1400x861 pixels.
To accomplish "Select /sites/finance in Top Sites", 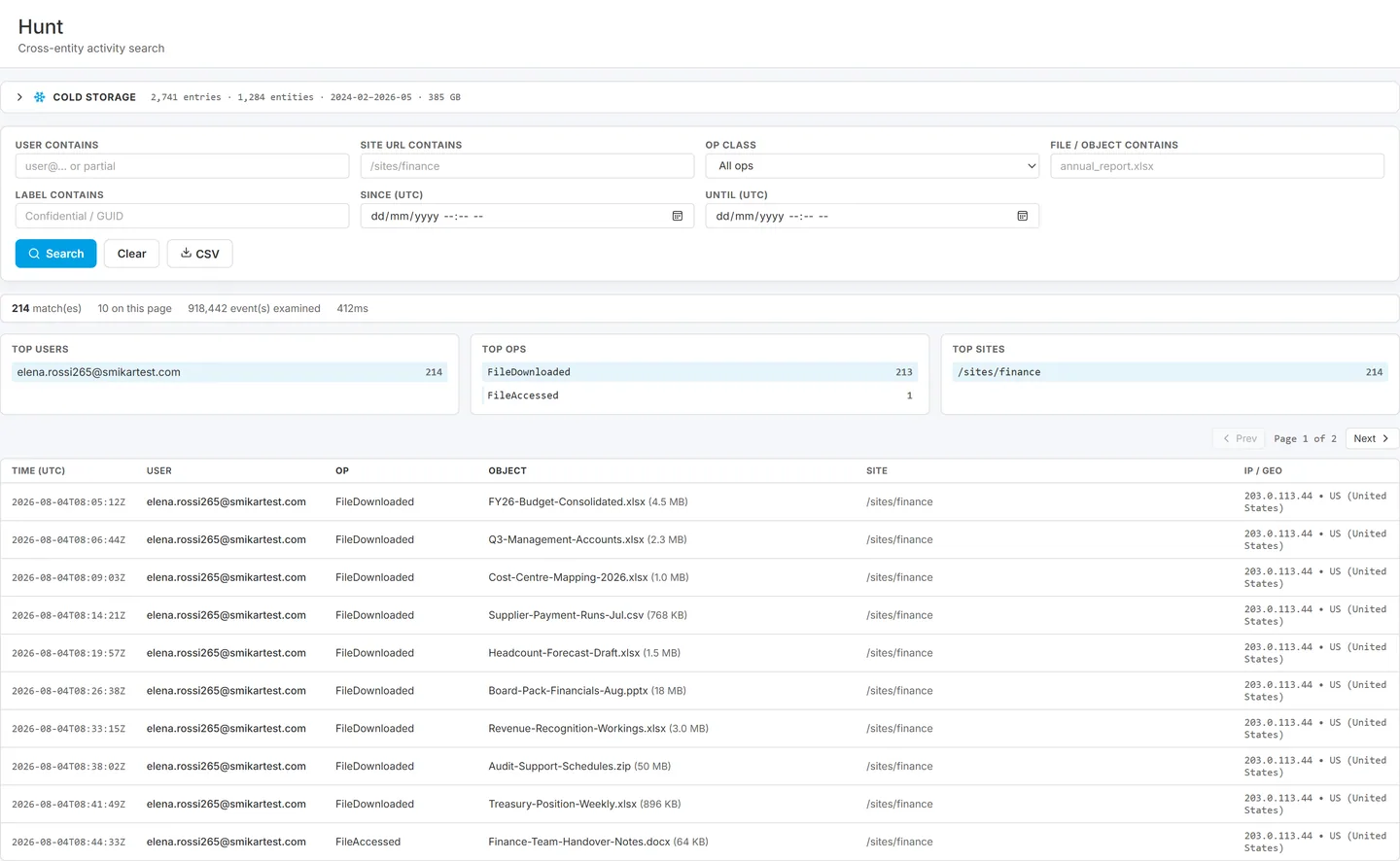I will (1171, 372).
